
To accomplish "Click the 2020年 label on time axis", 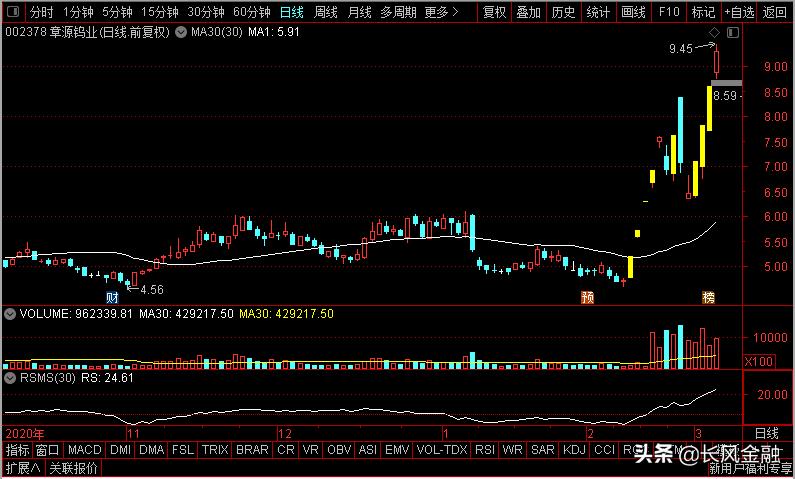I will (x=24, y=433).
